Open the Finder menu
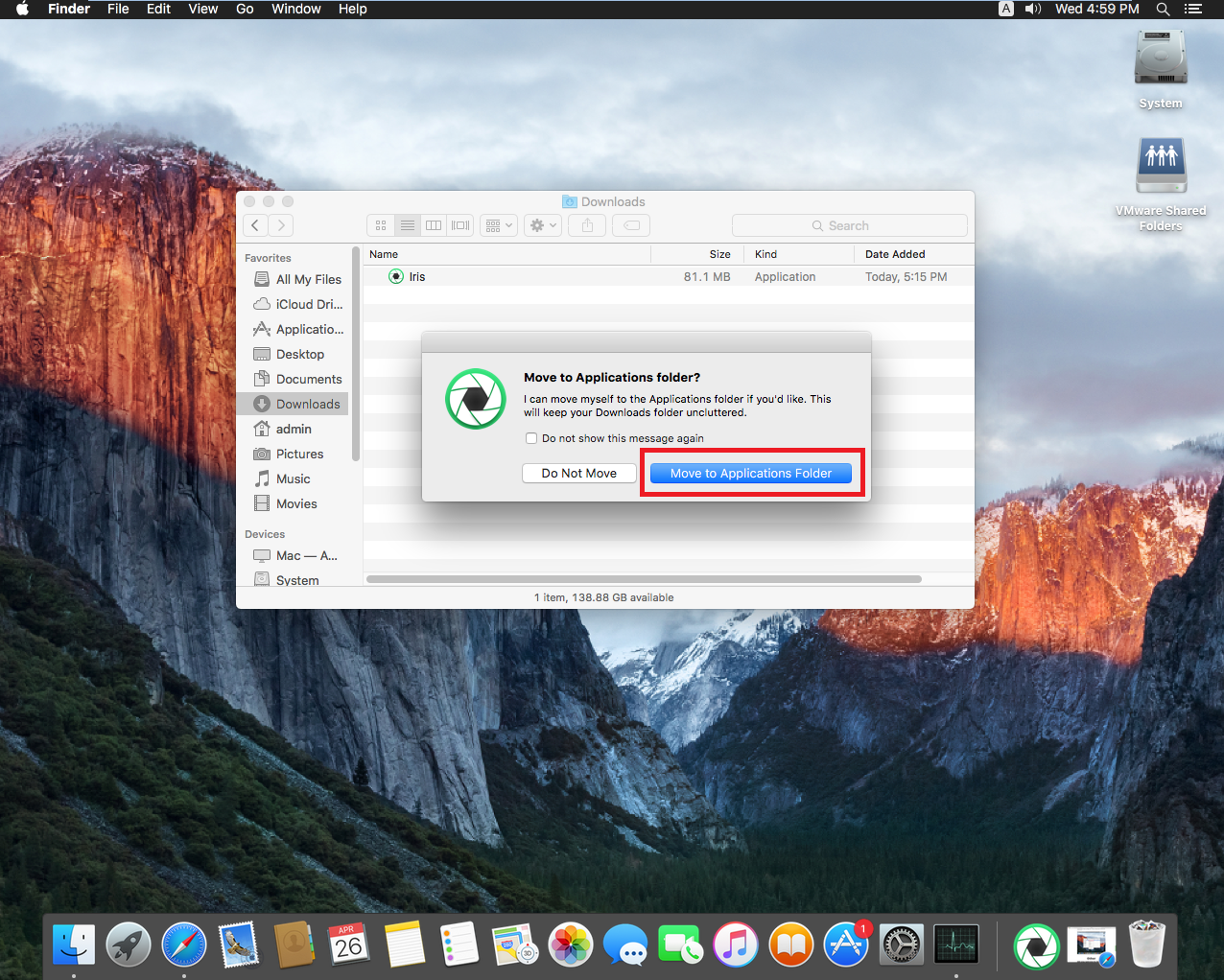Screen dimensions: 1224x980 coord(69,9)
